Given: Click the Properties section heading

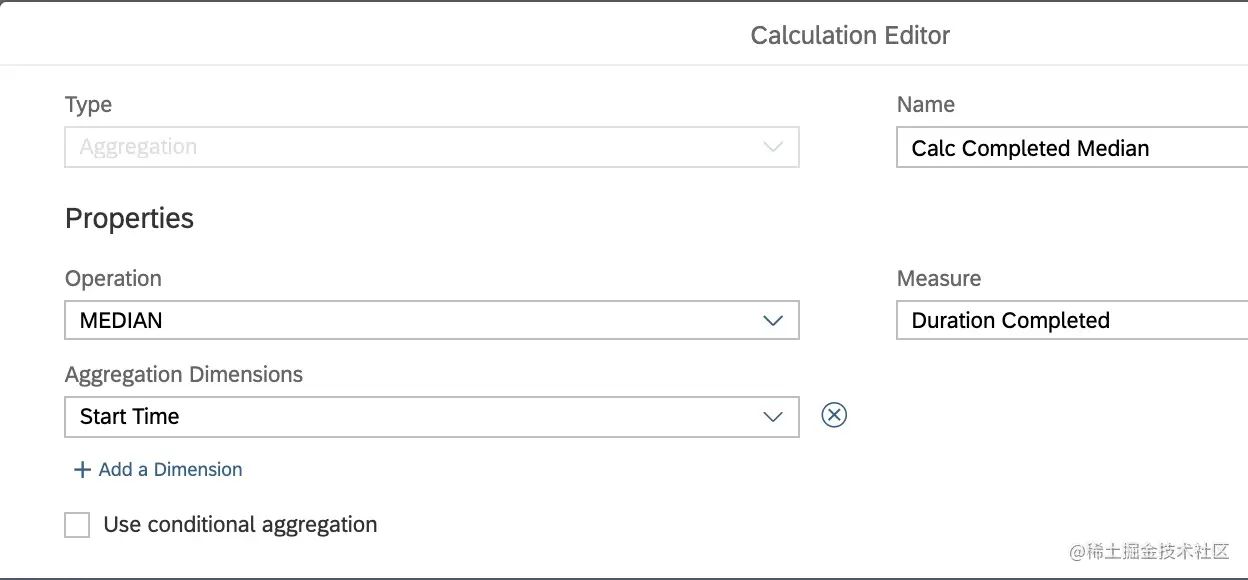Looking at the screenshot, I should pyautogui.click(x=129, y=219).
